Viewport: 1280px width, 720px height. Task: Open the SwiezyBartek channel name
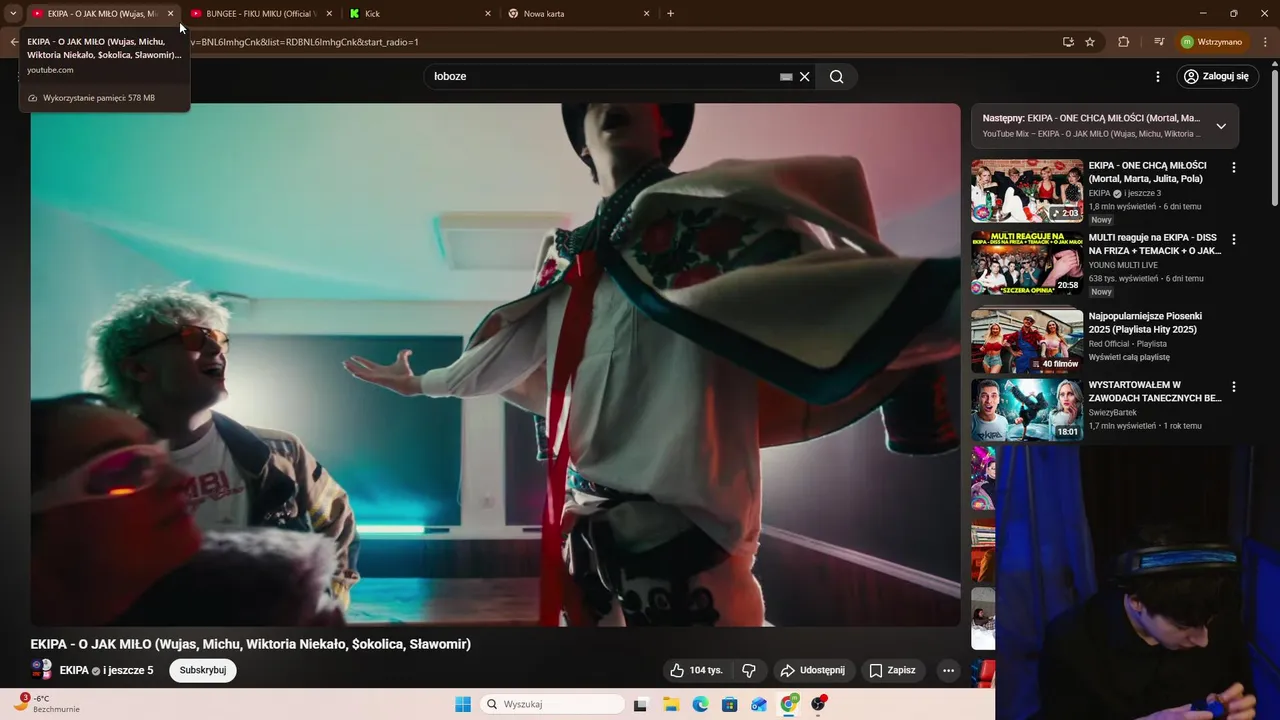pyautogui.click(x=1113, y=412)
